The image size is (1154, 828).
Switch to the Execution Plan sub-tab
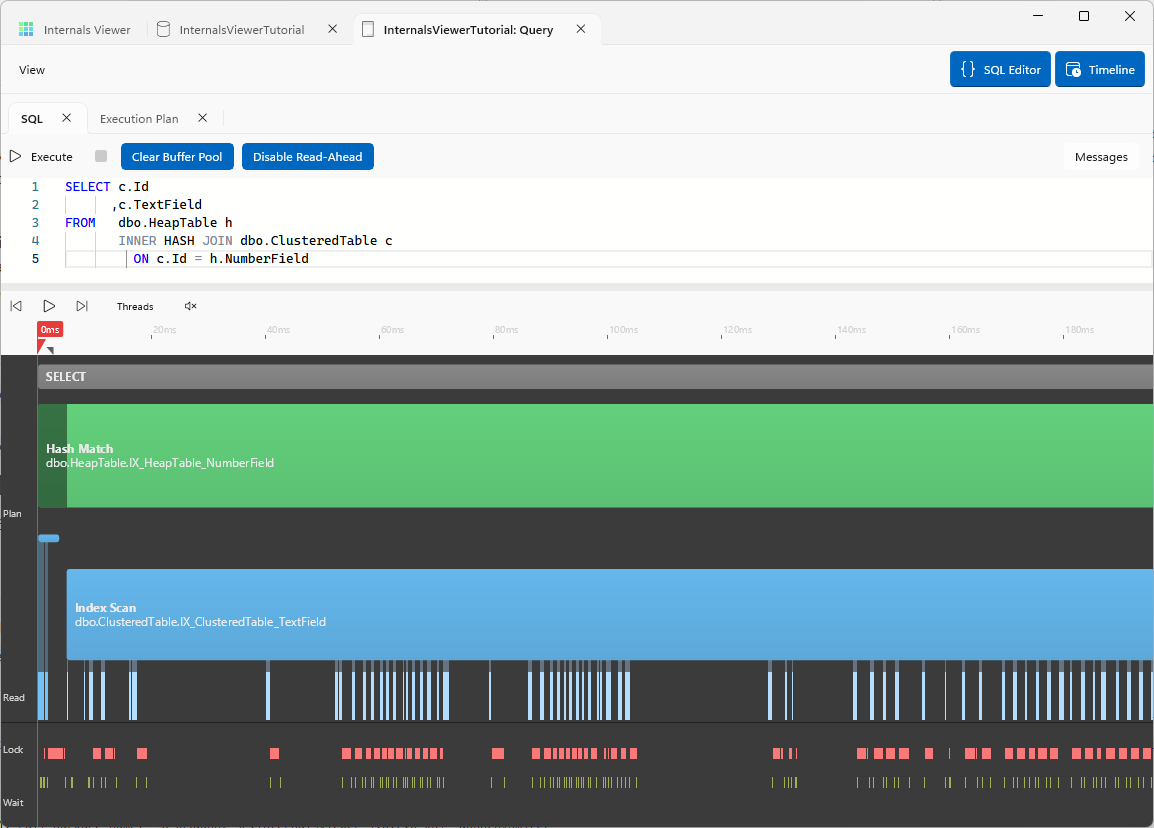point(139,118)
